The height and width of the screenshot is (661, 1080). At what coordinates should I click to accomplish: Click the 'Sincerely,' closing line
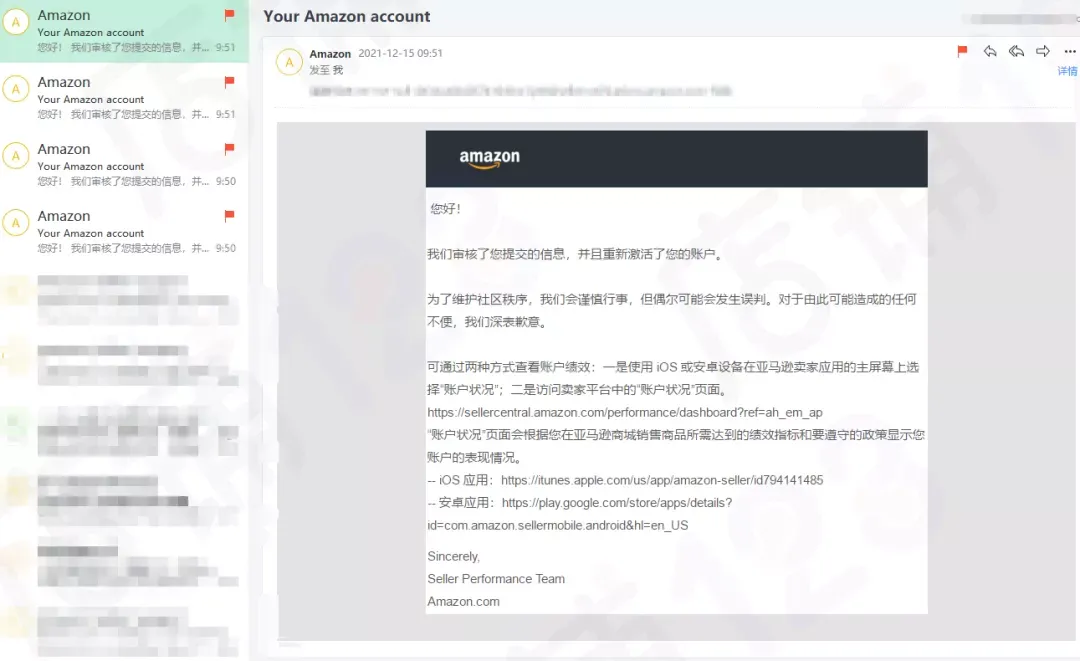[x=453, y=556]
